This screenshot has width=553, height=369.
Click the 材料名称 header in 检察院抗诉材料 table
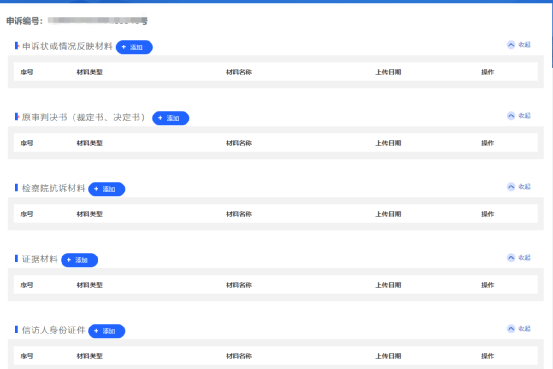239,214
